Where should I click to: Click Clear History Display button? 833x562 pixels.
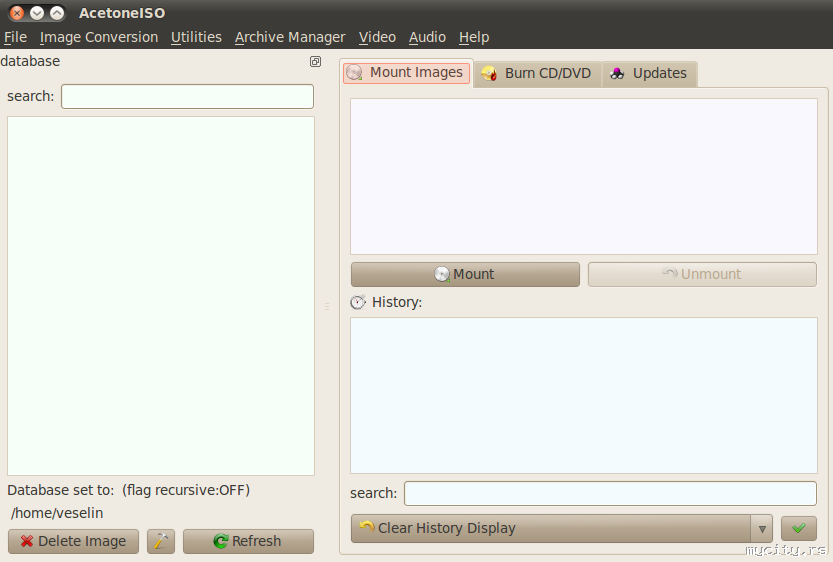550,528
